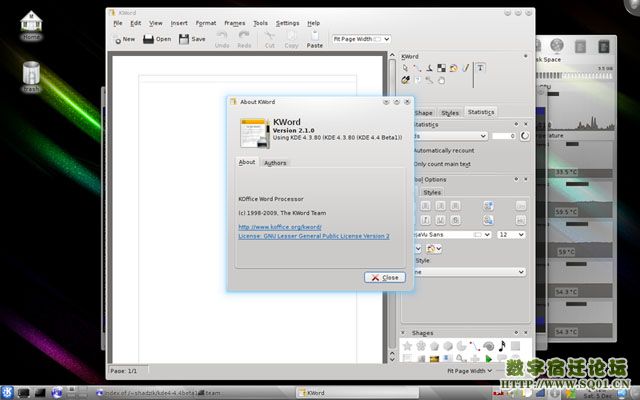Open the koffice.org/kword link
The image size is (640, 400).
coord(280,227)
